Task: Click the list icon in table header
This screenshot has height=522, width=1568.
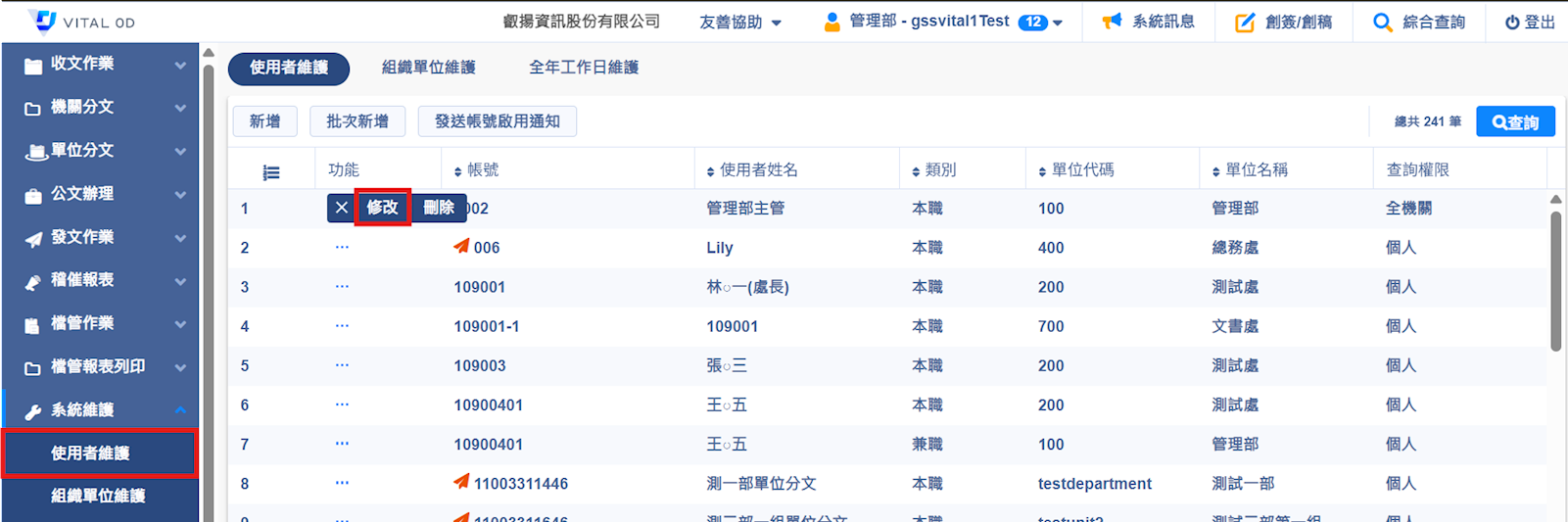Action: [271, 172]
